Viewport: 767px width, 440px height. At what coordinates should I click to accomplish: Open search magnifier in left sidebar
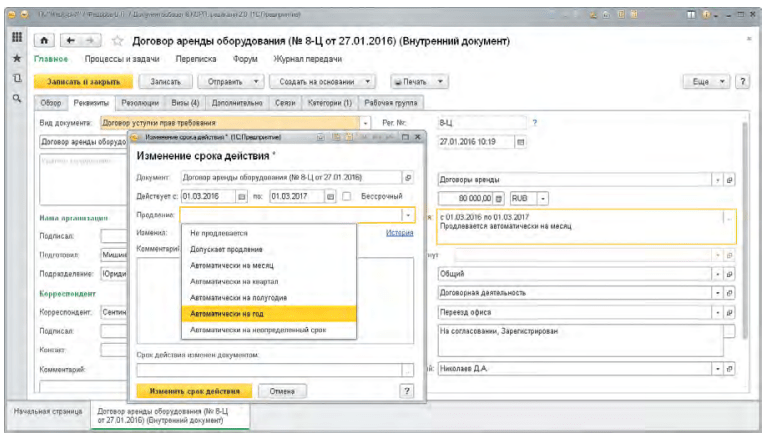(x=17, y=98)
